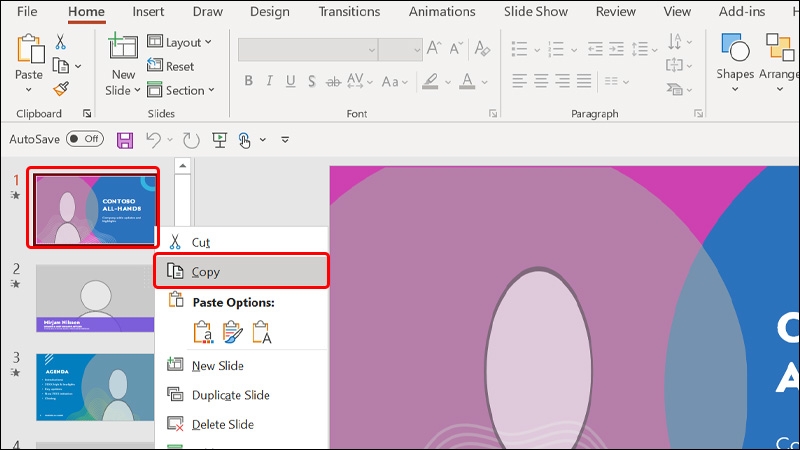Choose New Slide from context menu

tap(241, 365)
